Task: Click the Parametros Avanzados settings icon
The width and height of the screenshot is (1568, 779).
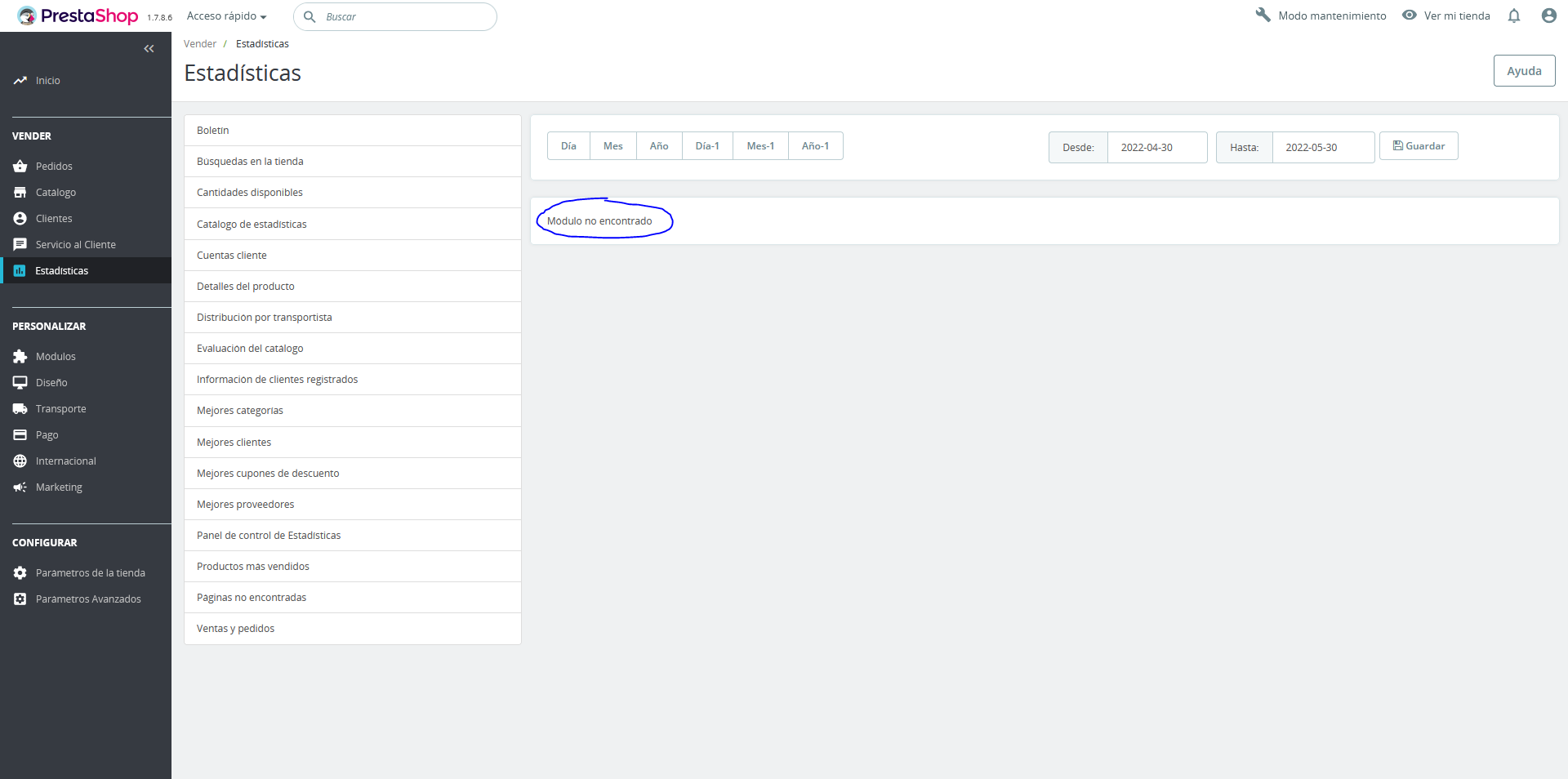Action: click(x=20, y=599)
